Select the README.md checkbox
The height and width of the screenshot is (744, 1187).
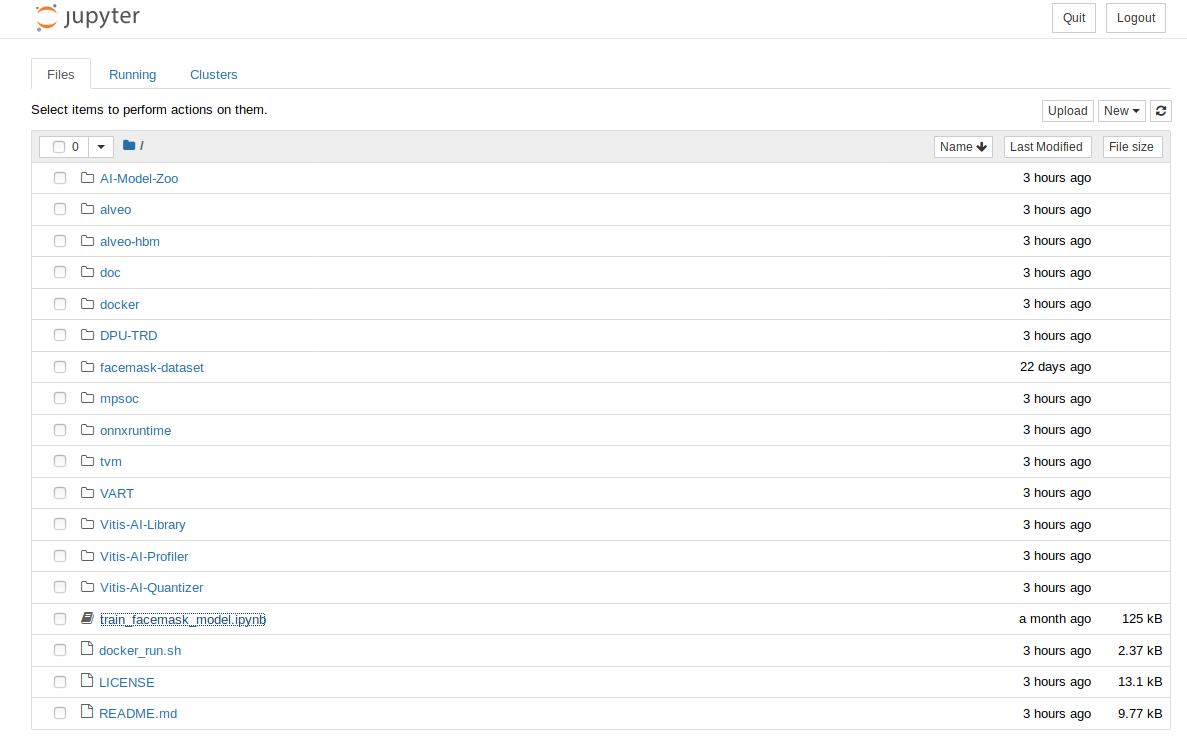(60, 713)
